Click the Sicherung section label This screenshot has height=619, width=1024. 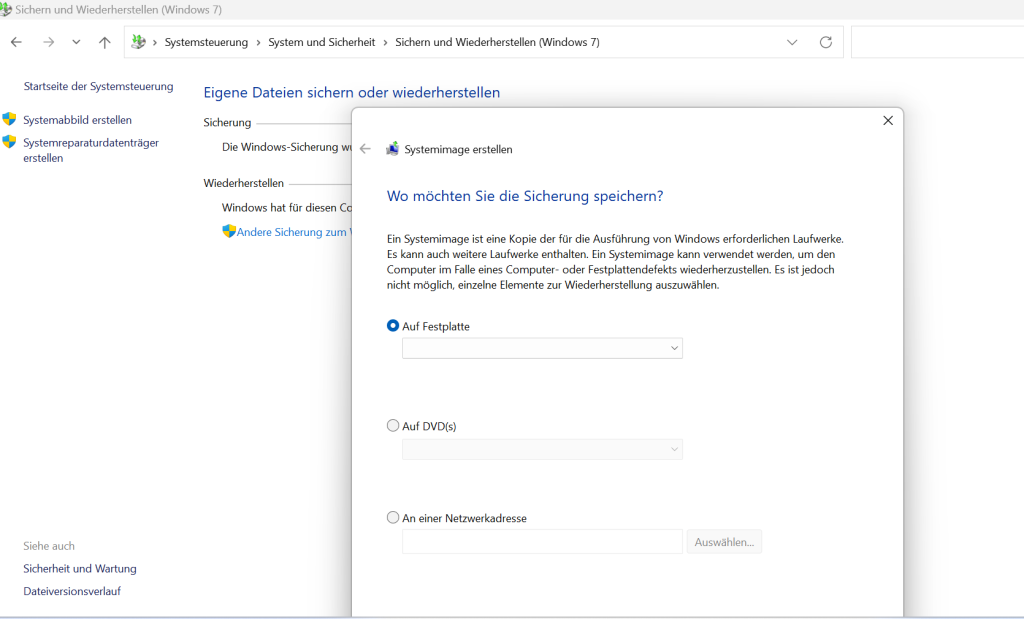pyautogui.click(x=227, y=122)
